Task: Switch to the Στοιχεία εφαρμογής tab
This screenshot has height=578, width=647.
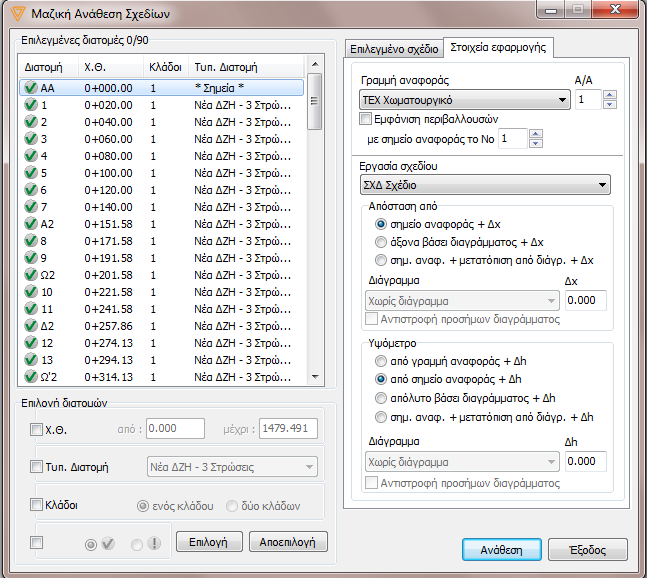Action: 498,47
